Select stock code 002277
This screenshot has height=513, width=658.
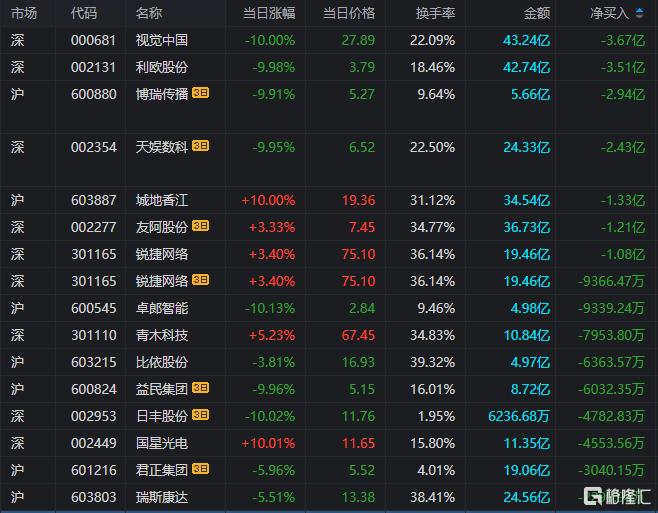click(x=94, y=227)
